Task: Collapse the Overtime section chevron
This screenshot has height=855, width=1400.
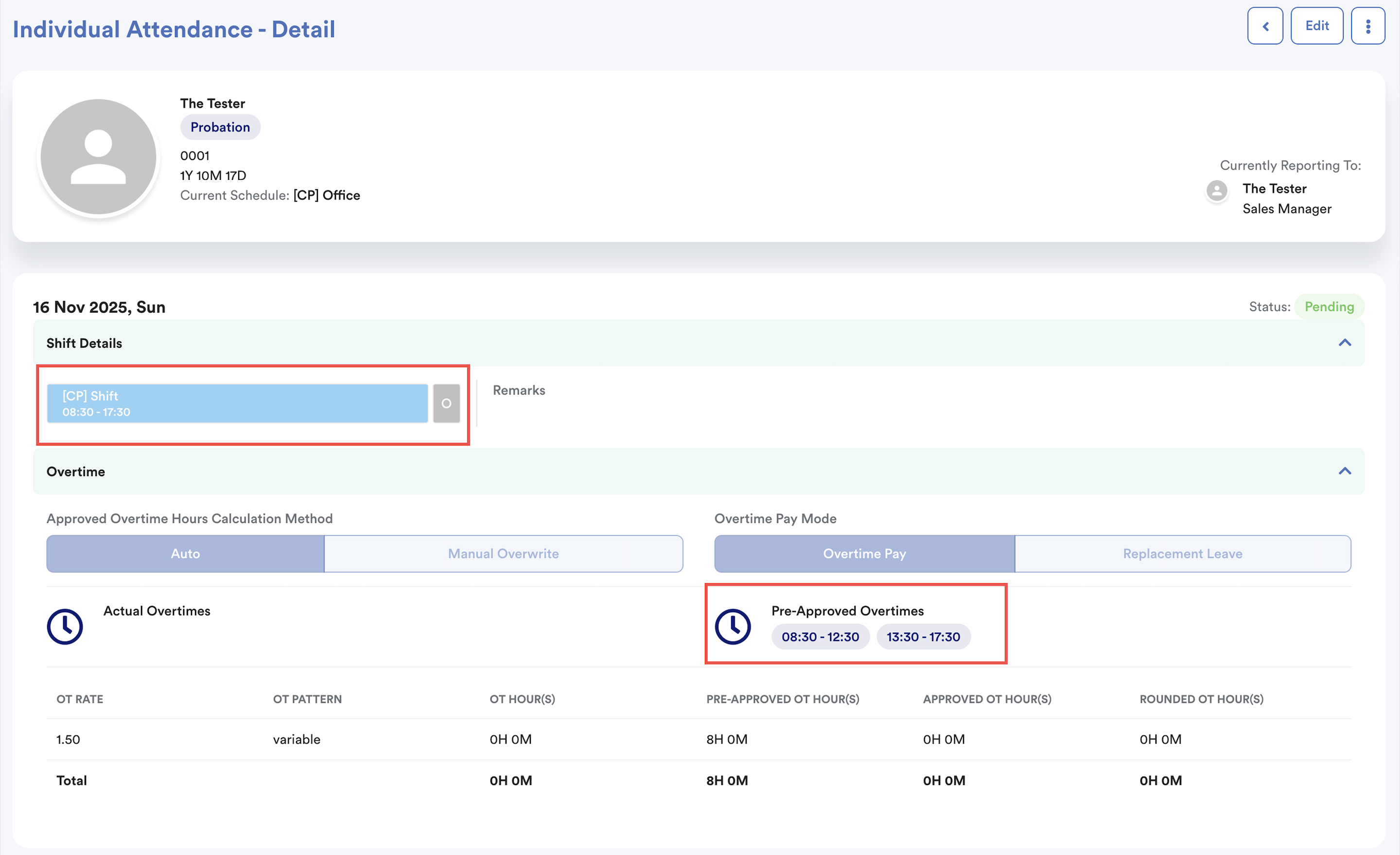Action: click(x=1344, y=471)
